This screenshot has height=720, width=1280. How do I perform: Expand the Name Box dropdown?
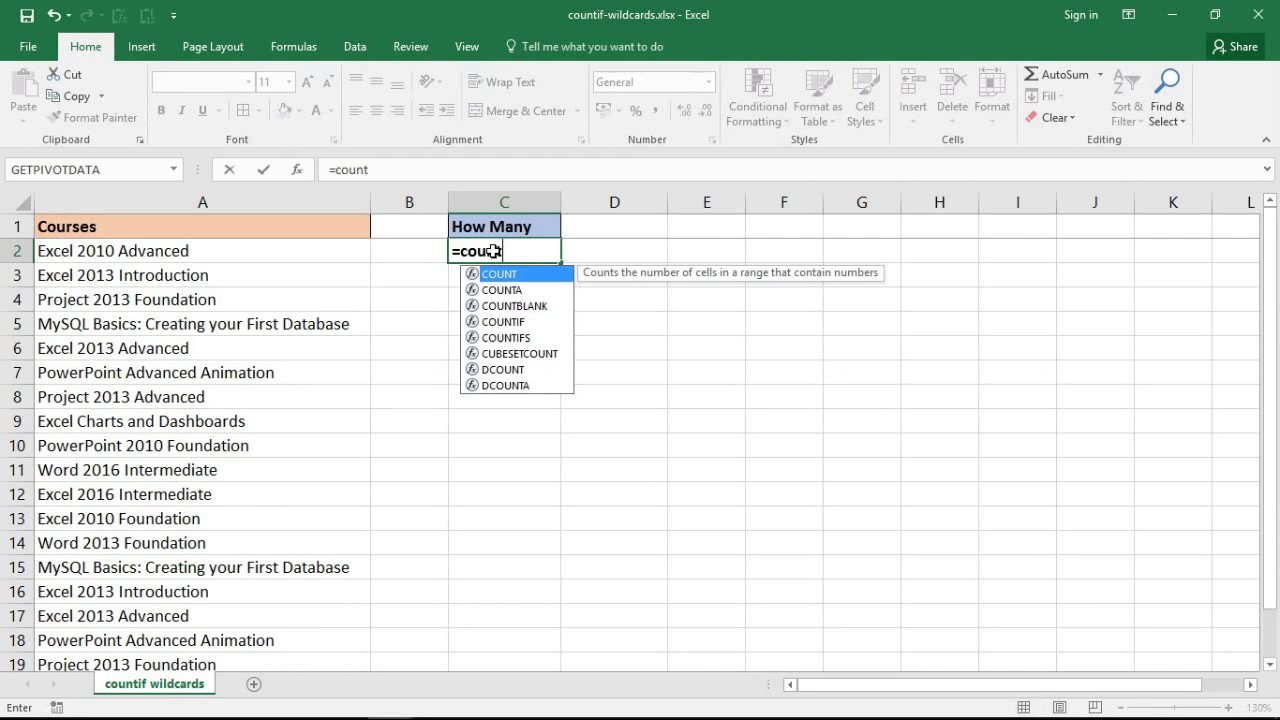pos(173,170)
